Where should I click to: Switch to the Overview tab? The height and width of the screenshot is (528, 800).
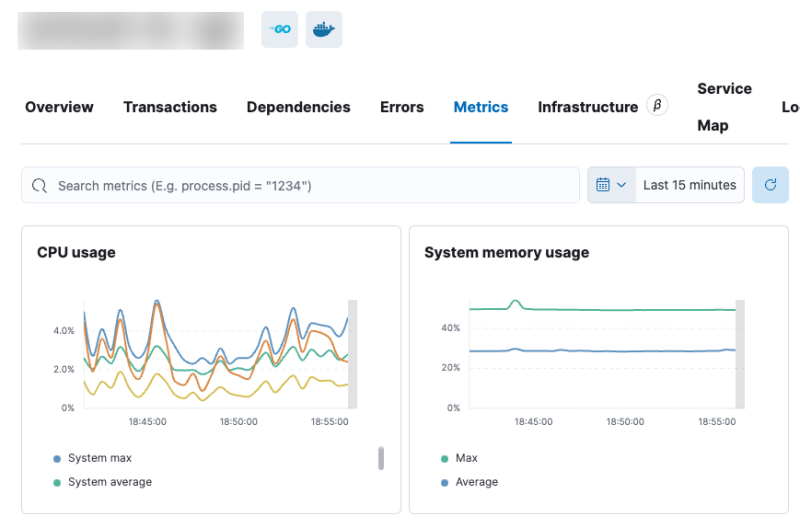(59, 107)
